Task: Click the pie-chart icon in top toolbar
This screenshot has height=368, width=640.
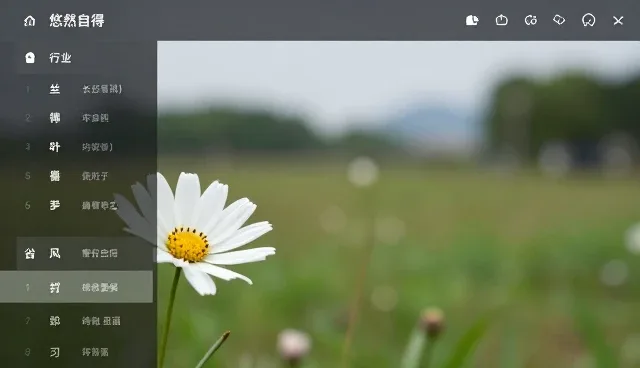Action: (x=472, y=20)
